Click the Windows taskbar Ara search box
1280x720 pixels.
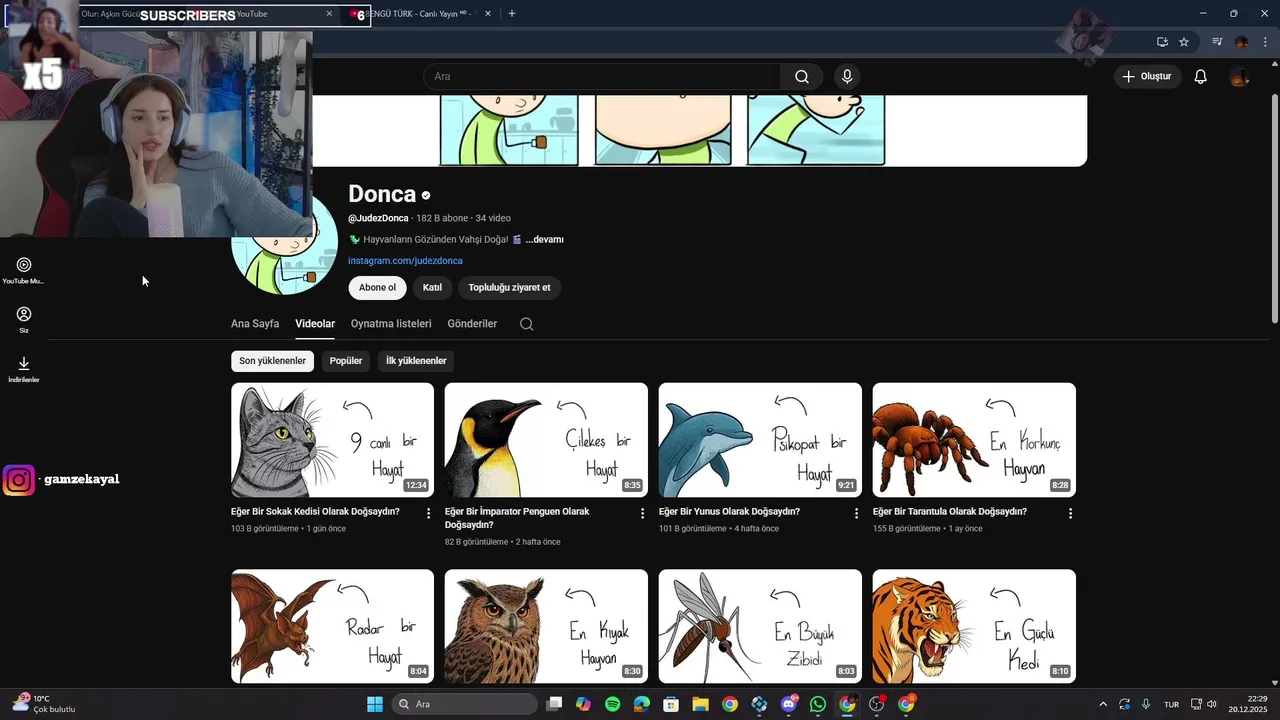click(x=465, y=704)
